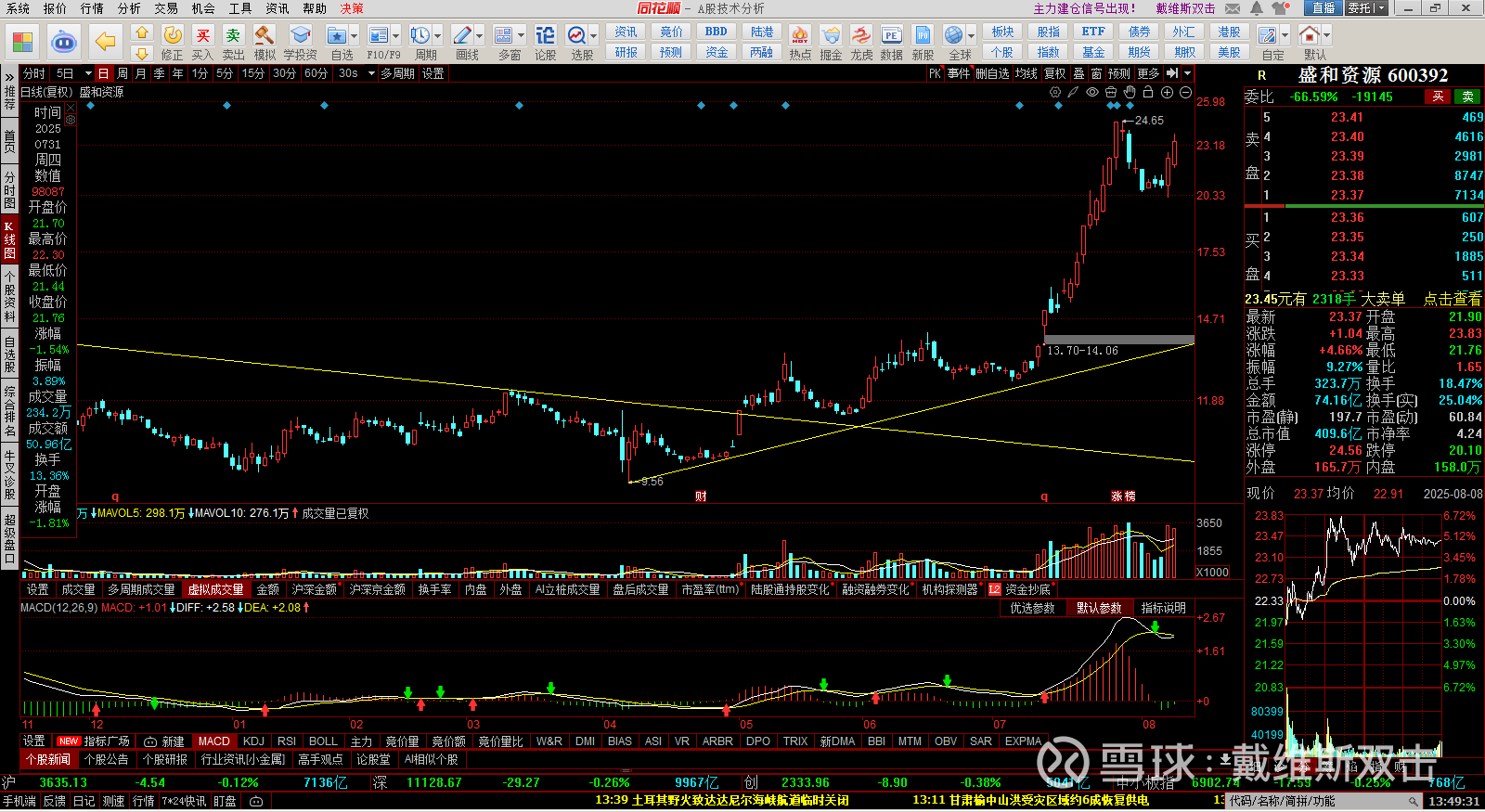Toggle the chart lock icon
Screen dimensions: 1485x812
1148,92
